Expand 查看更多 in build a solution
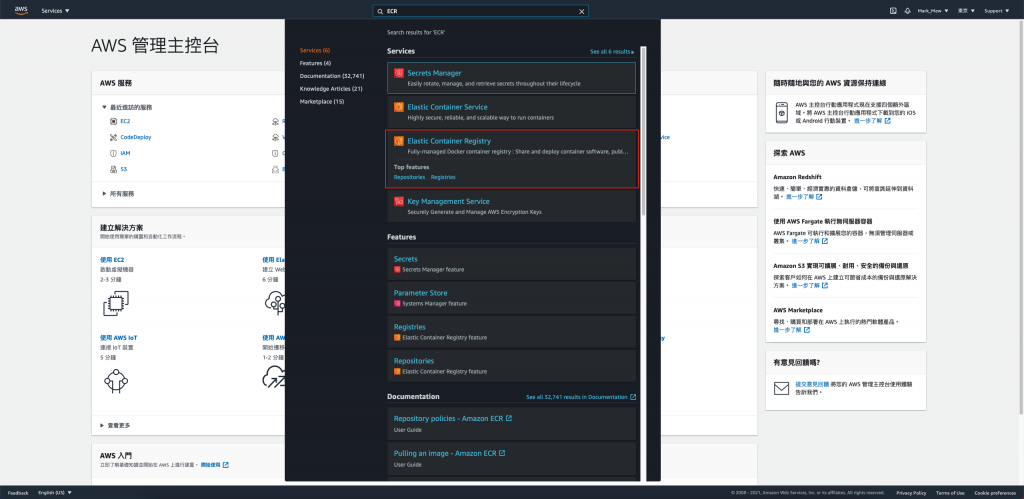The width and height of the screenshot is (1024, 499). [x=115, y=425]
